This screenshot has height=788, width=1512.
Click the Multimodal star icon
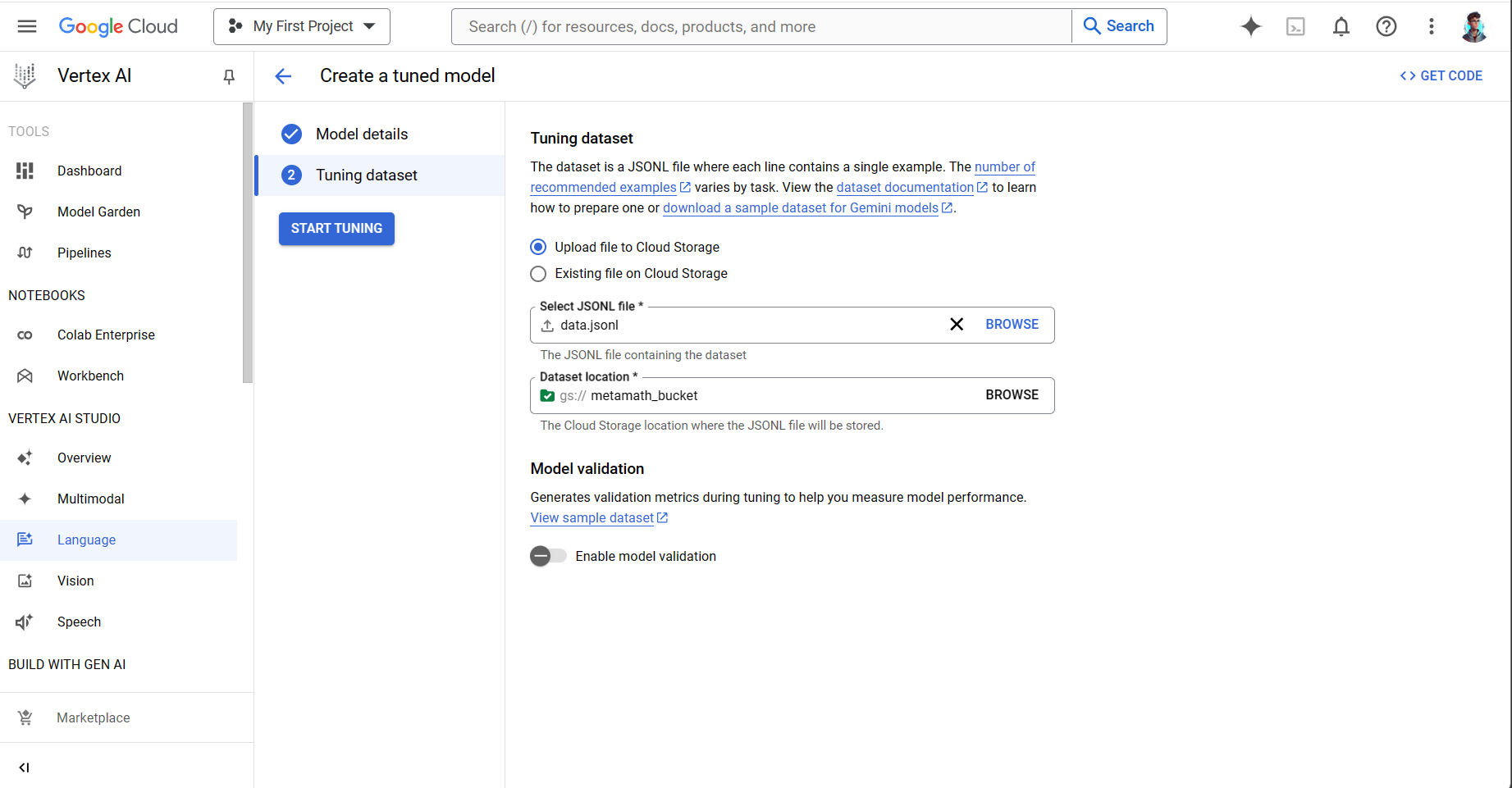[25, 499]
